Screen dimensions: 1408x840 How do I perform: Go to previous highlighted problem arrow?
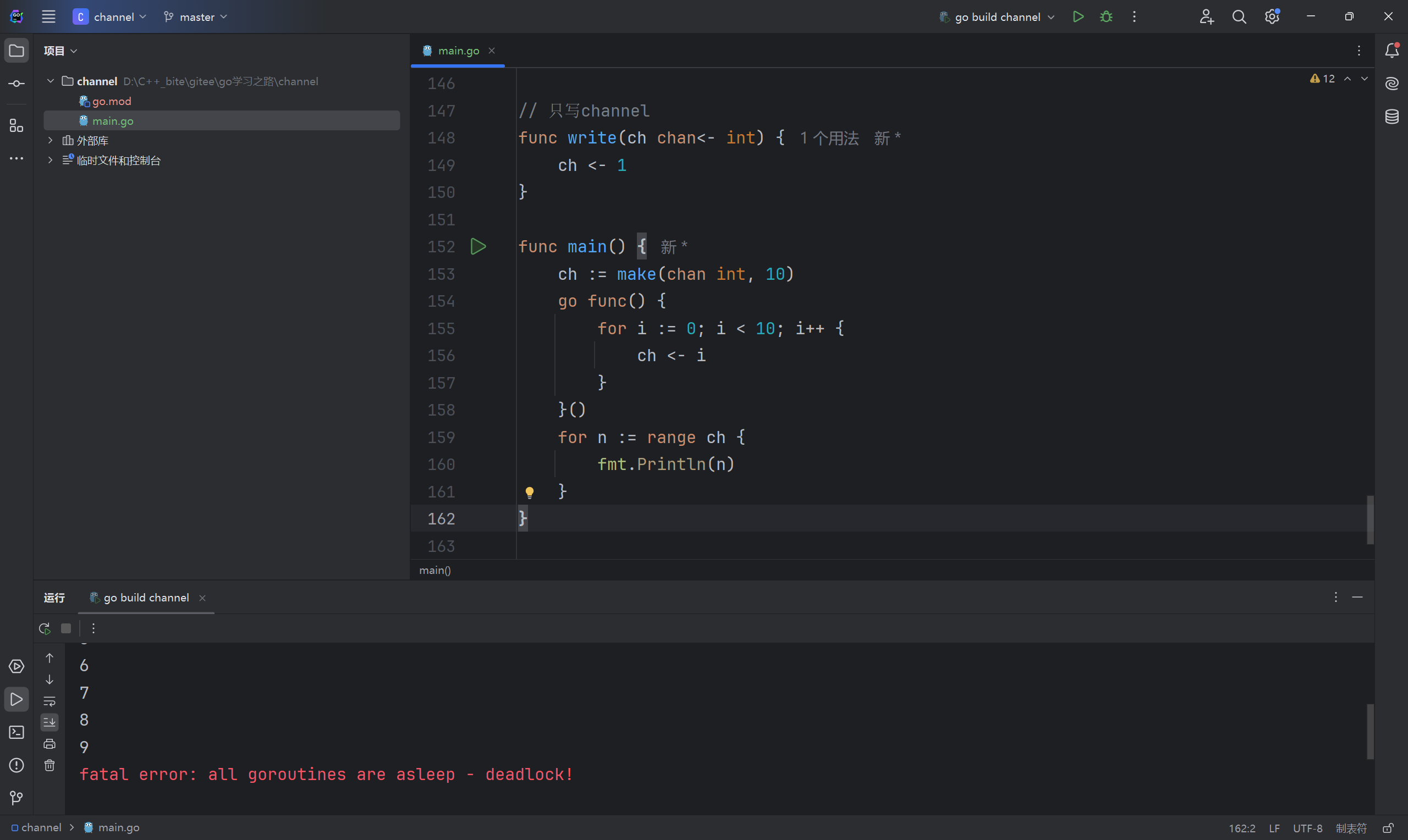point(1347,79)
